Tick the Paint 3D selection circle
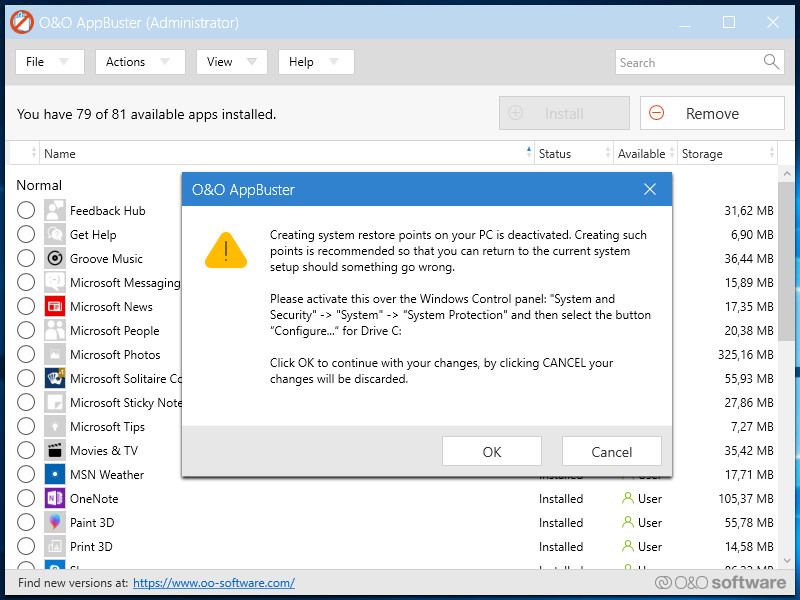800x600 pixels. (x=26, y=522)
